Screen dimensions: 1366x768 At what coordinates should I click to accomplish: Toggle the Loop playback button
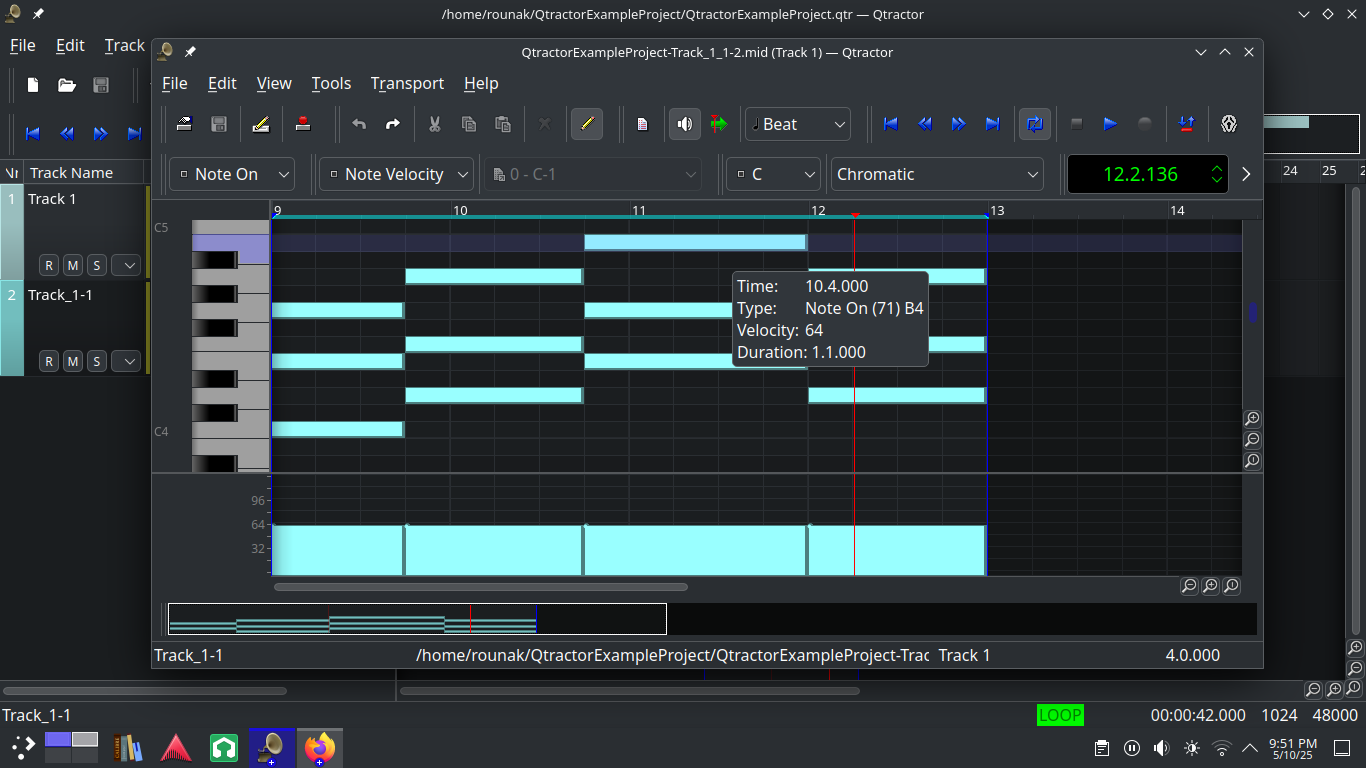[x=1035, y=124]
